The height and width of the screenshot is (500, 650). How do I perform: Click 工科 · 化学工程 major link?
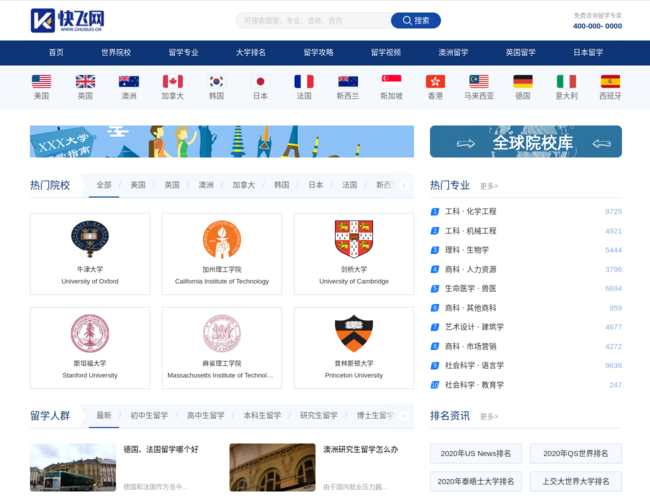point(470,212)
